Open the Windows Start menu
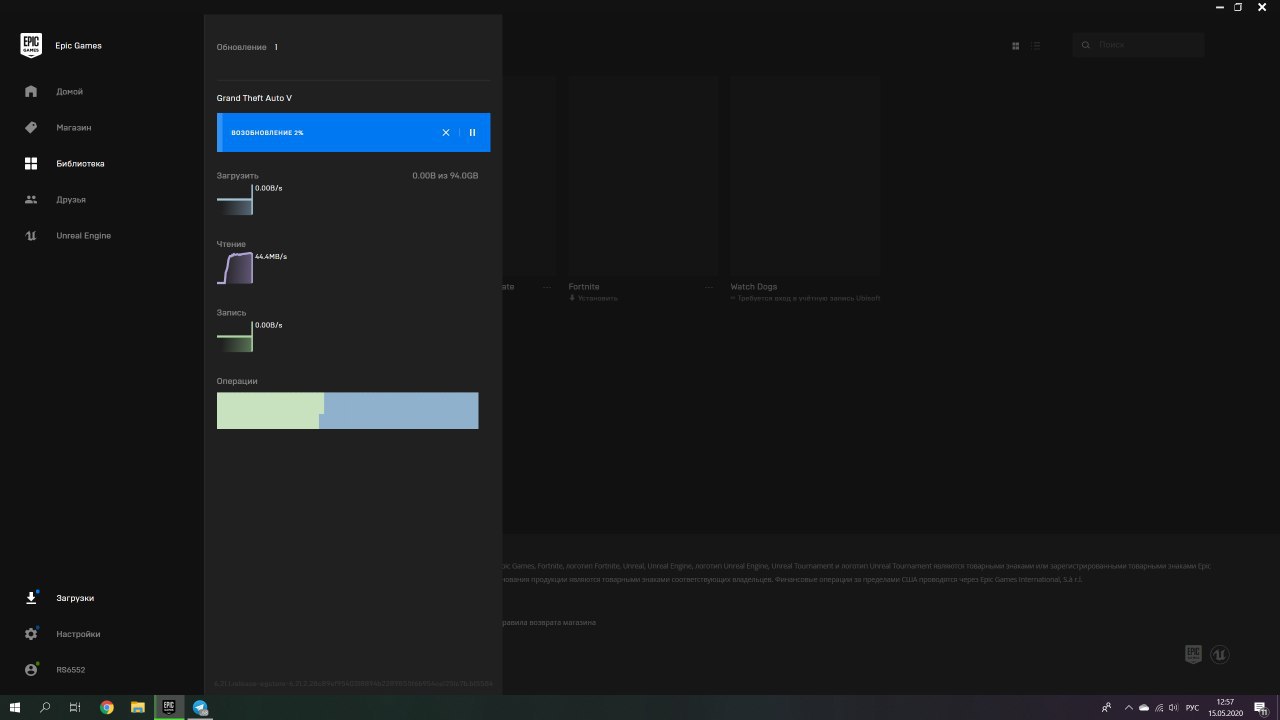Viewport: 1280px width, 720px height. tap(15, 707)
